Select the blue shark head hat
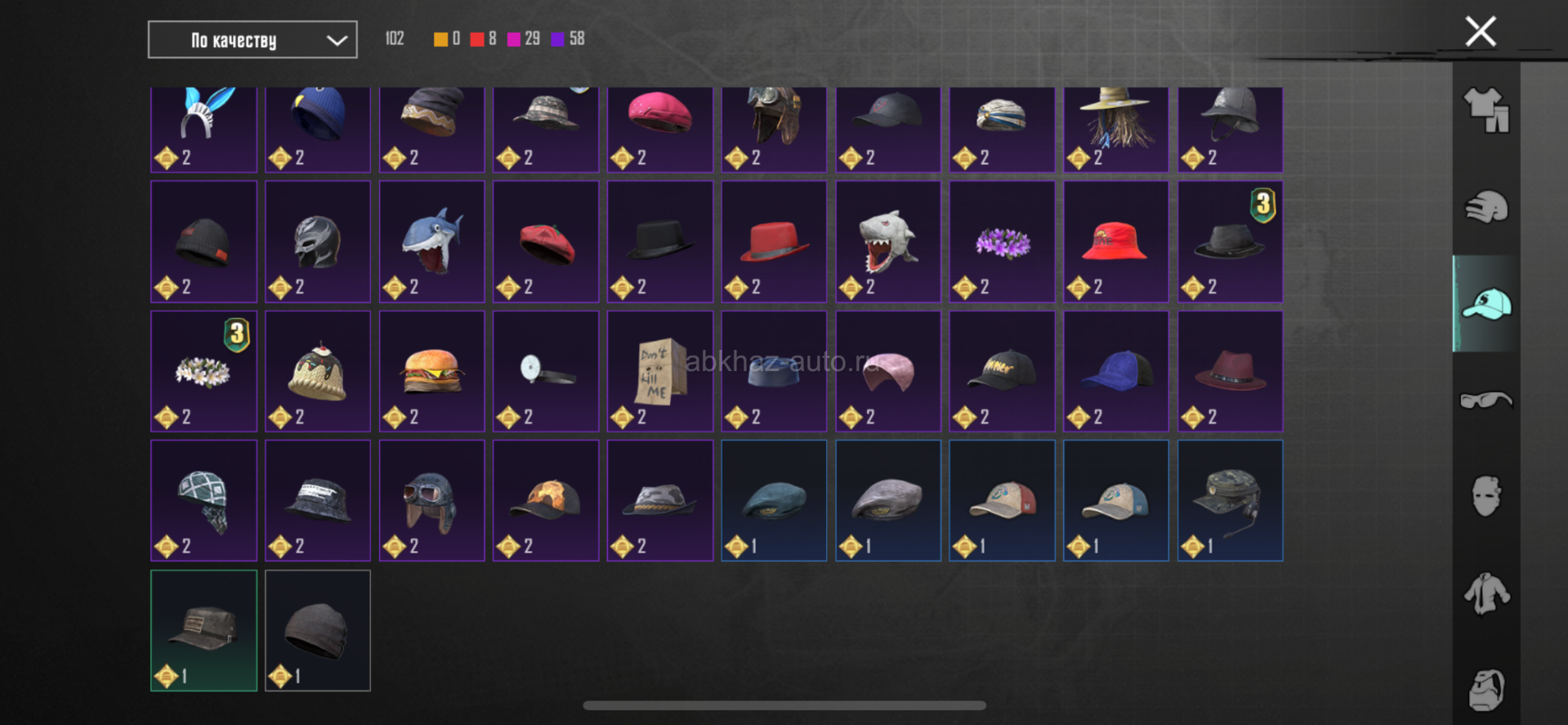This screenshot has width=1568, height=725. coord(431,241)
